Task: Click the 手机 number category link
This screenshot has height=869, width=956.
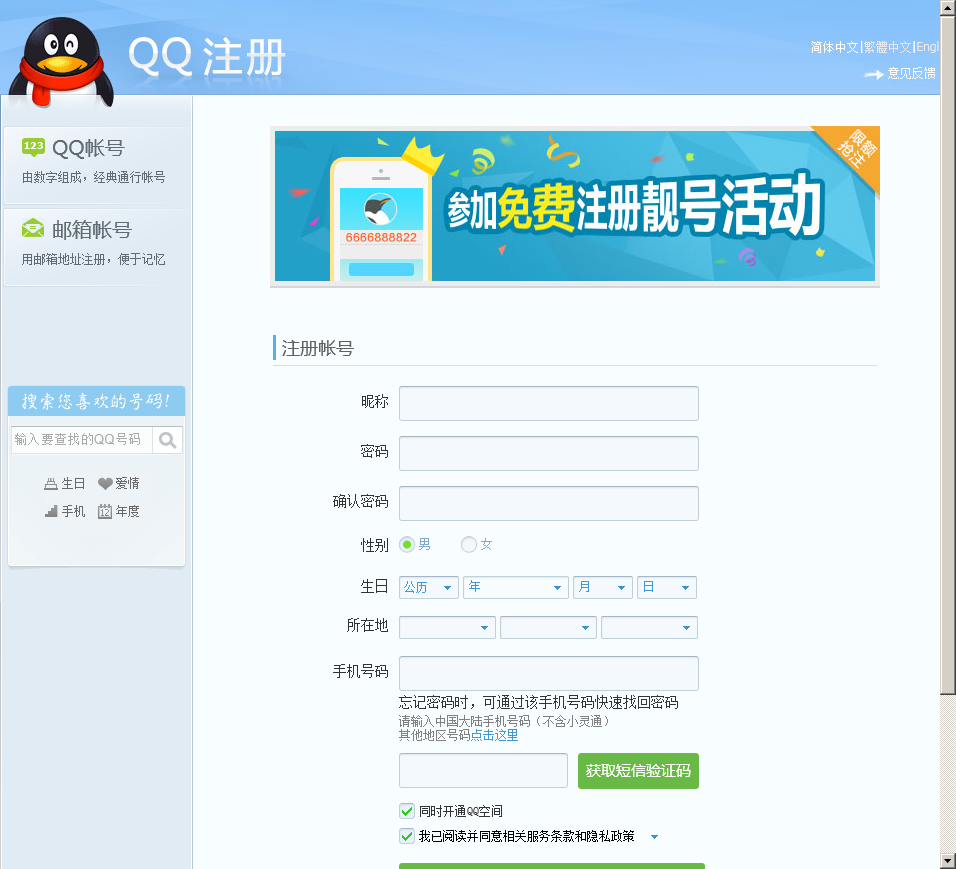Action: click(73, 511)
